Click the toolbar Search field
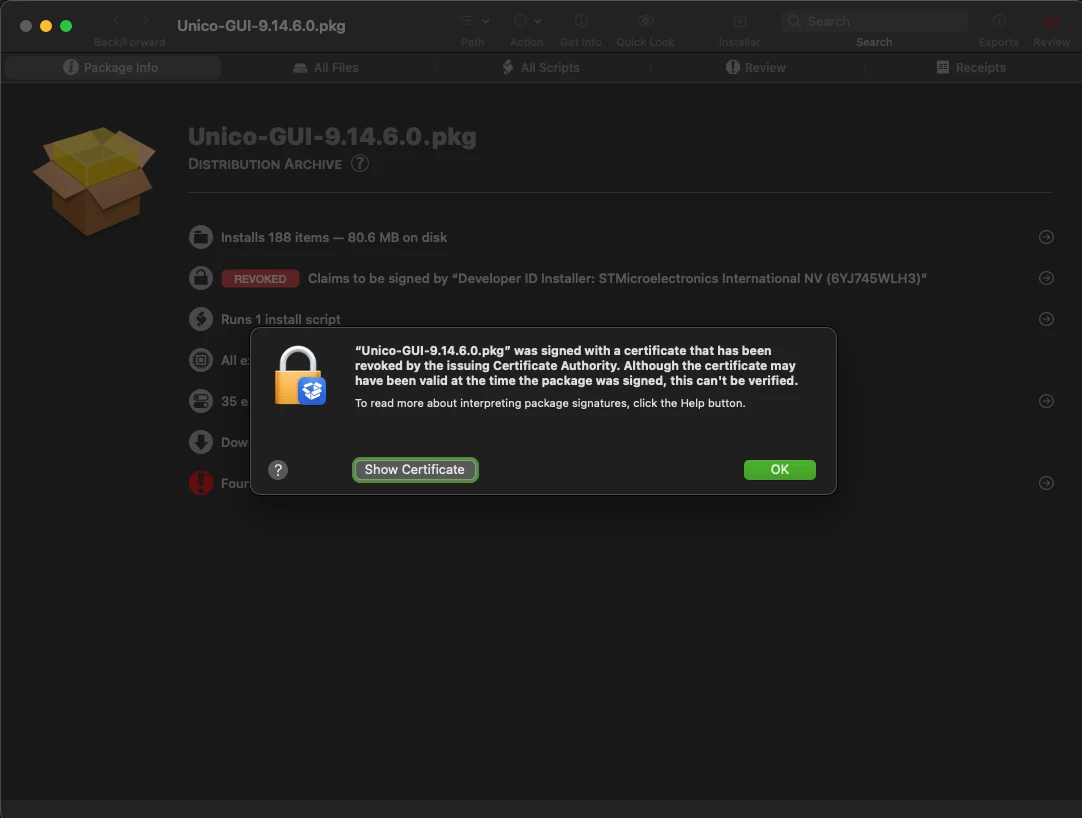This screenshot has width=1082, height=818. coord(874,21)
